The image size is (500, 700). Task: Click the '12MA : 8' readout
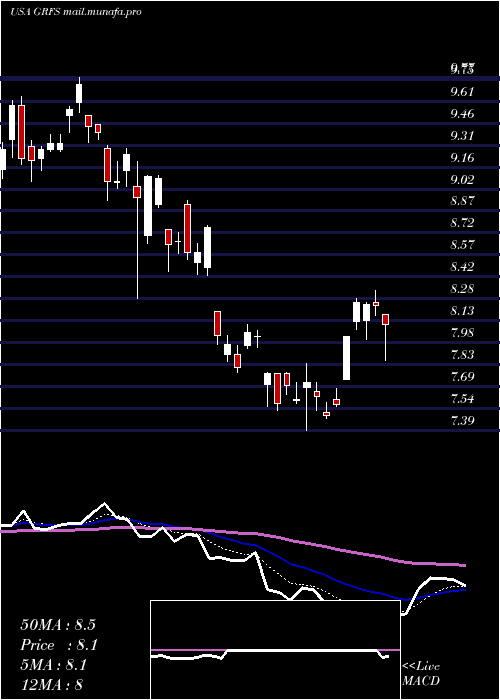pos(52,685)
